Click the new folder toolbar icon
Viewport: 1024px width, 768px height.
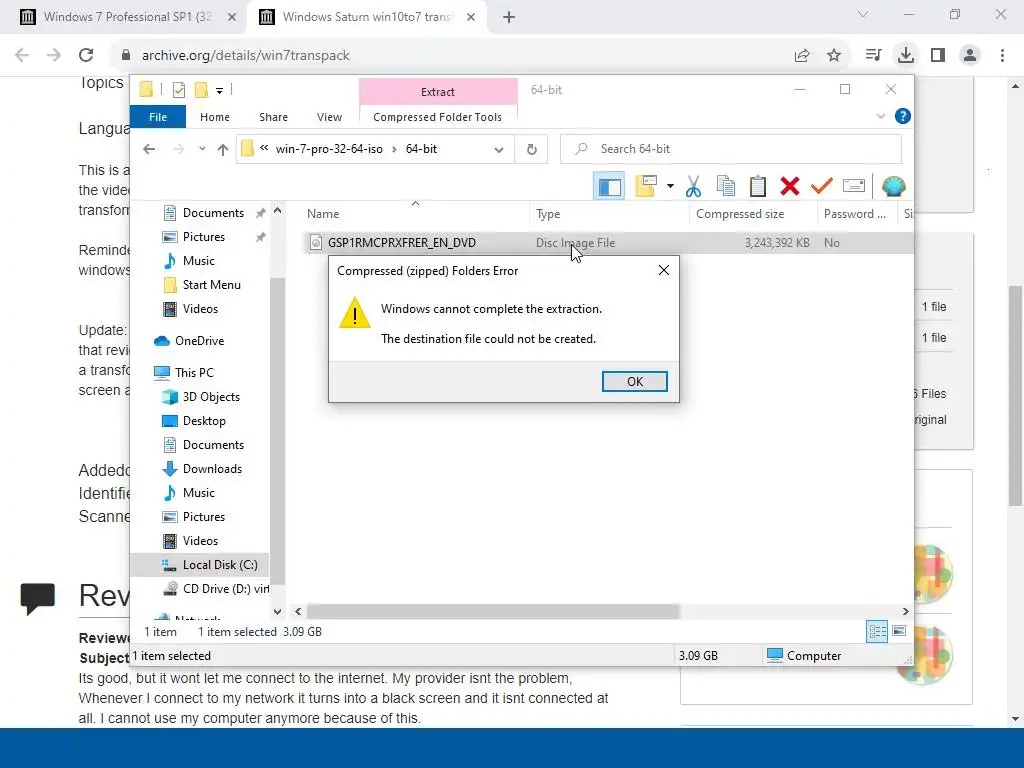pos(646,186)
